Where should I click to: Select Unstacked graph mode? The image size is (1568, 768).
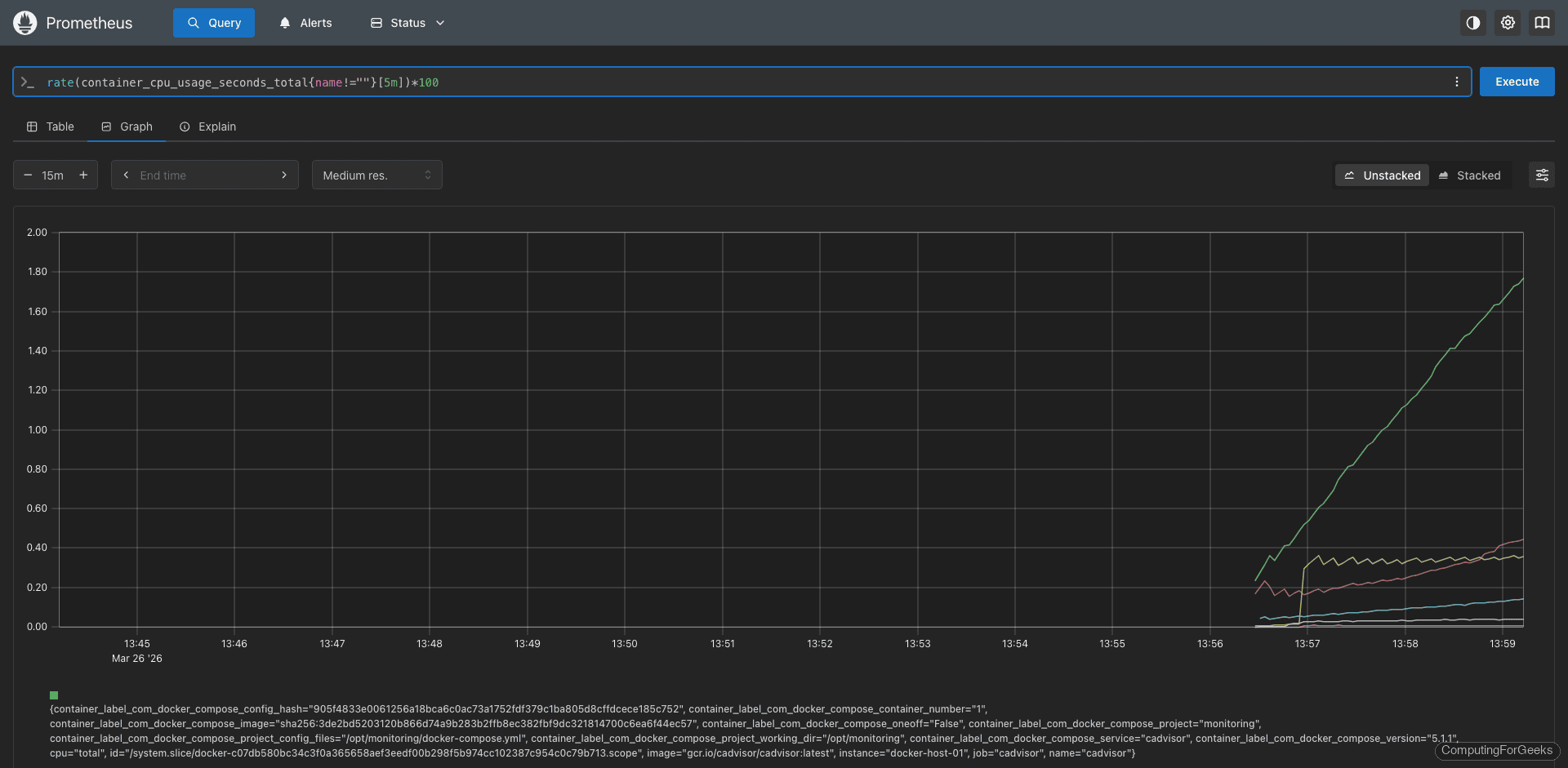coord(1382,175)
